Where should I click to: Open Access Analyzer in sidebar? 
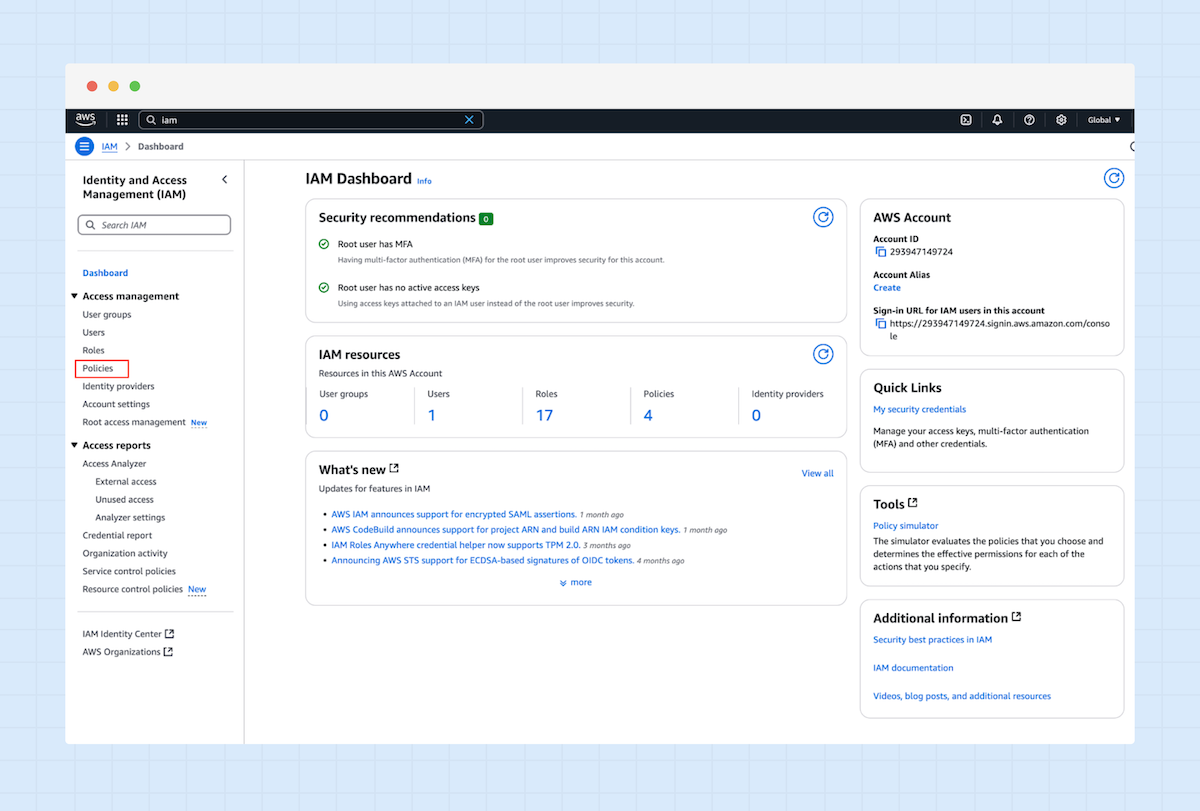click(x=114, y=464)
